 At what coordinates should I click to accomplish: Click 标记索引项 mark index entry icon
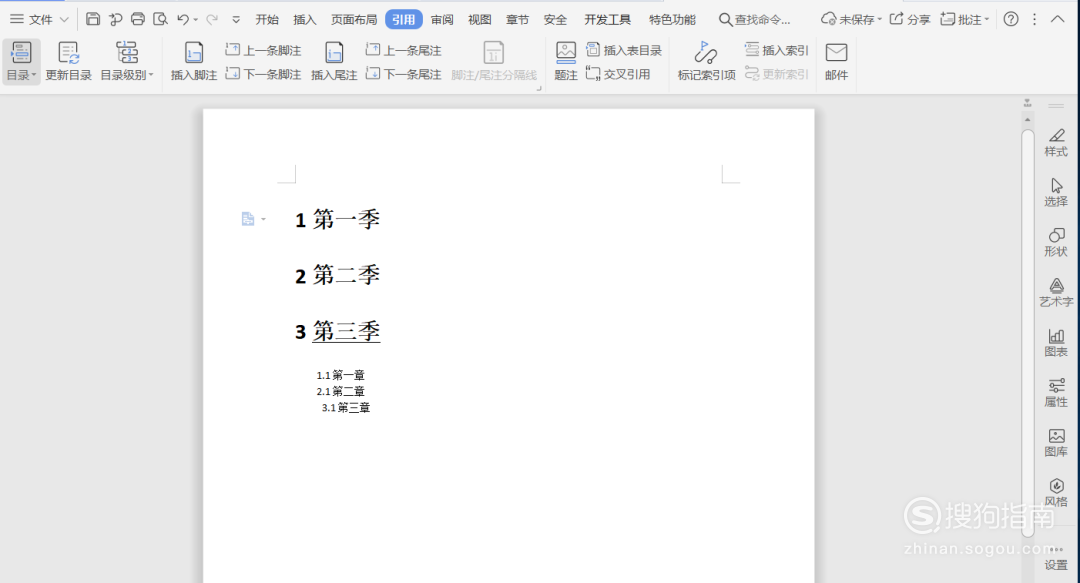click(x=705, y=52)
